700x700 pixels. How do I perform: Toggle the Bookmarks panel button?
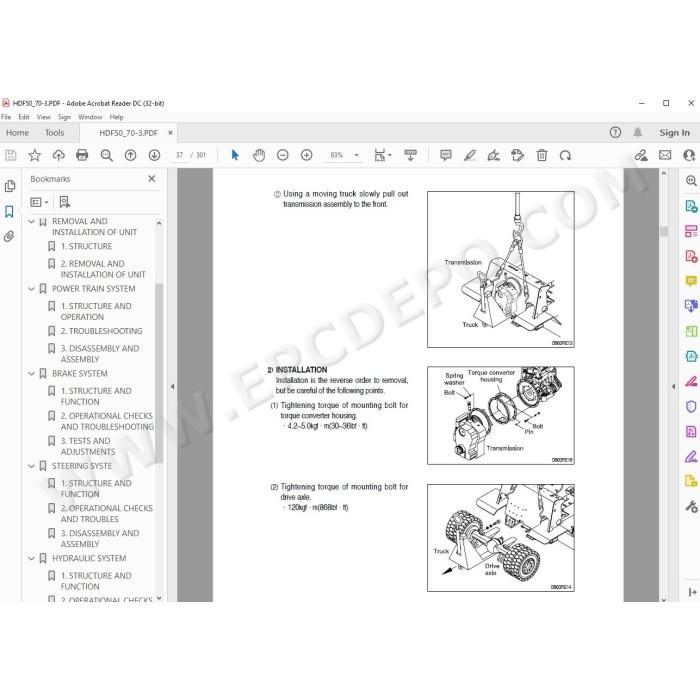[x=9, y=211]
